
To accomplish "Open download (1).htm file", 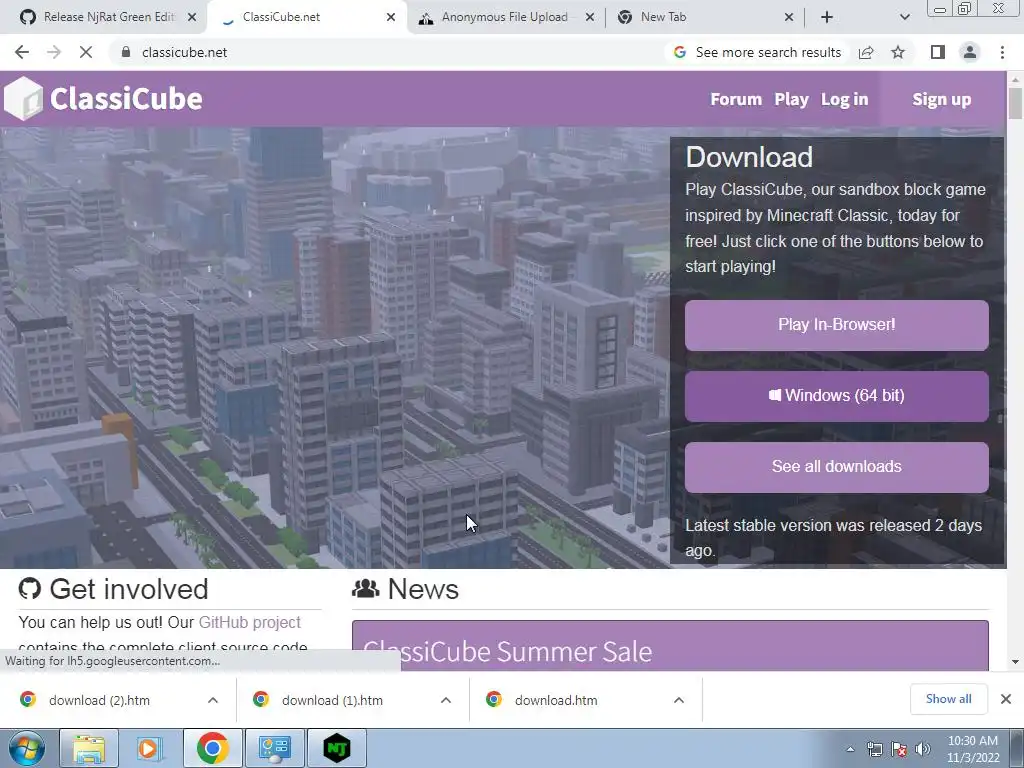I will pyautogui.click(x=332, y=700).
